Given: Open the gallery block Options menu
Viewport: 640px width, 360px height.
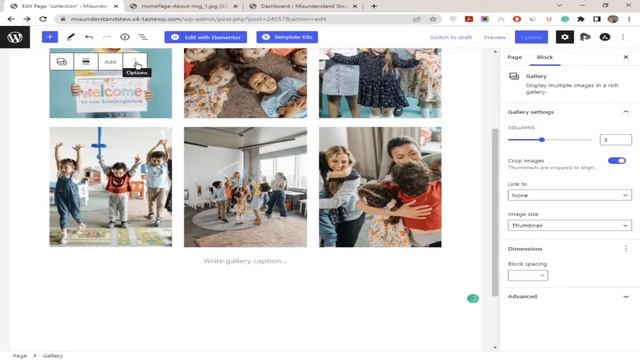Looking at the screenshot, I should tap(135, 62).
